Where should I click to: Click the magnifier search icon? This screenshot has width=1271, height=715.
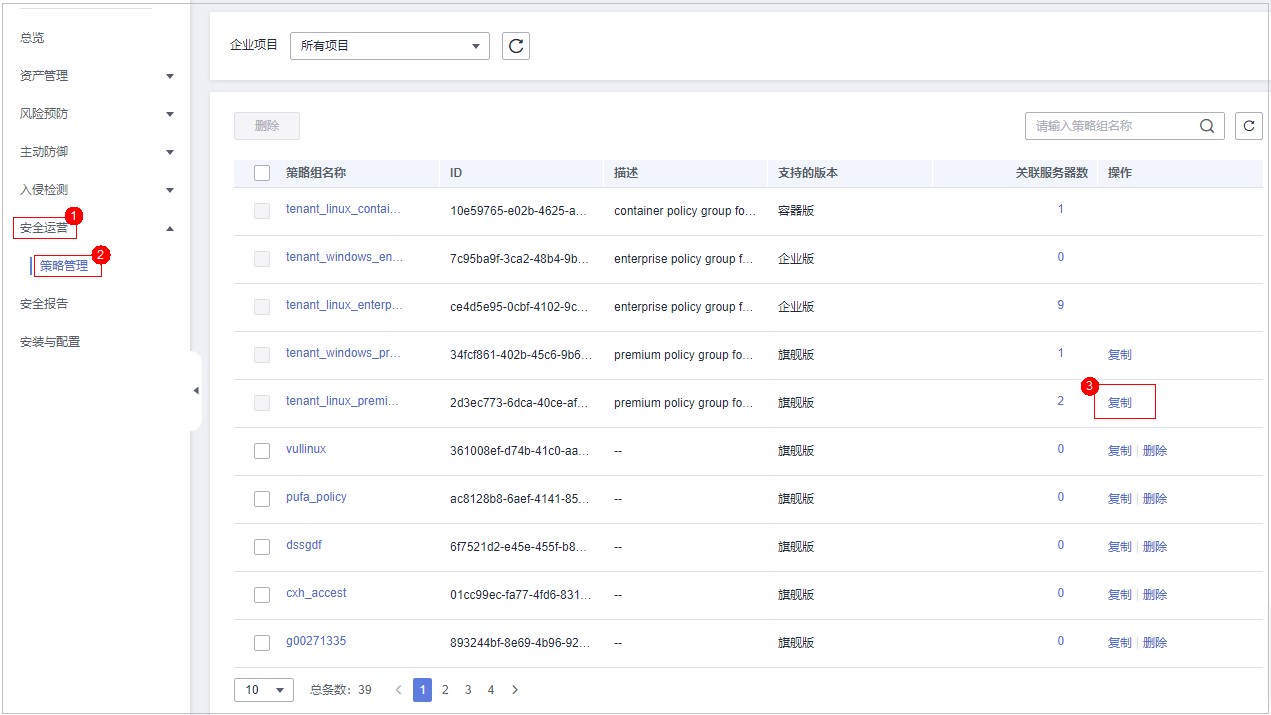(1207, 126)
